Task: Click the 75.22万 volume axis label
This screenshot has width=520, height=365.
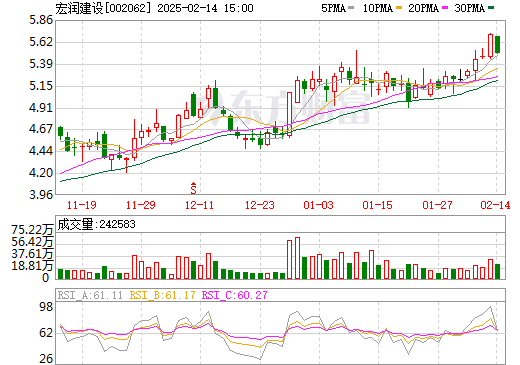Action: coord(32,230)
